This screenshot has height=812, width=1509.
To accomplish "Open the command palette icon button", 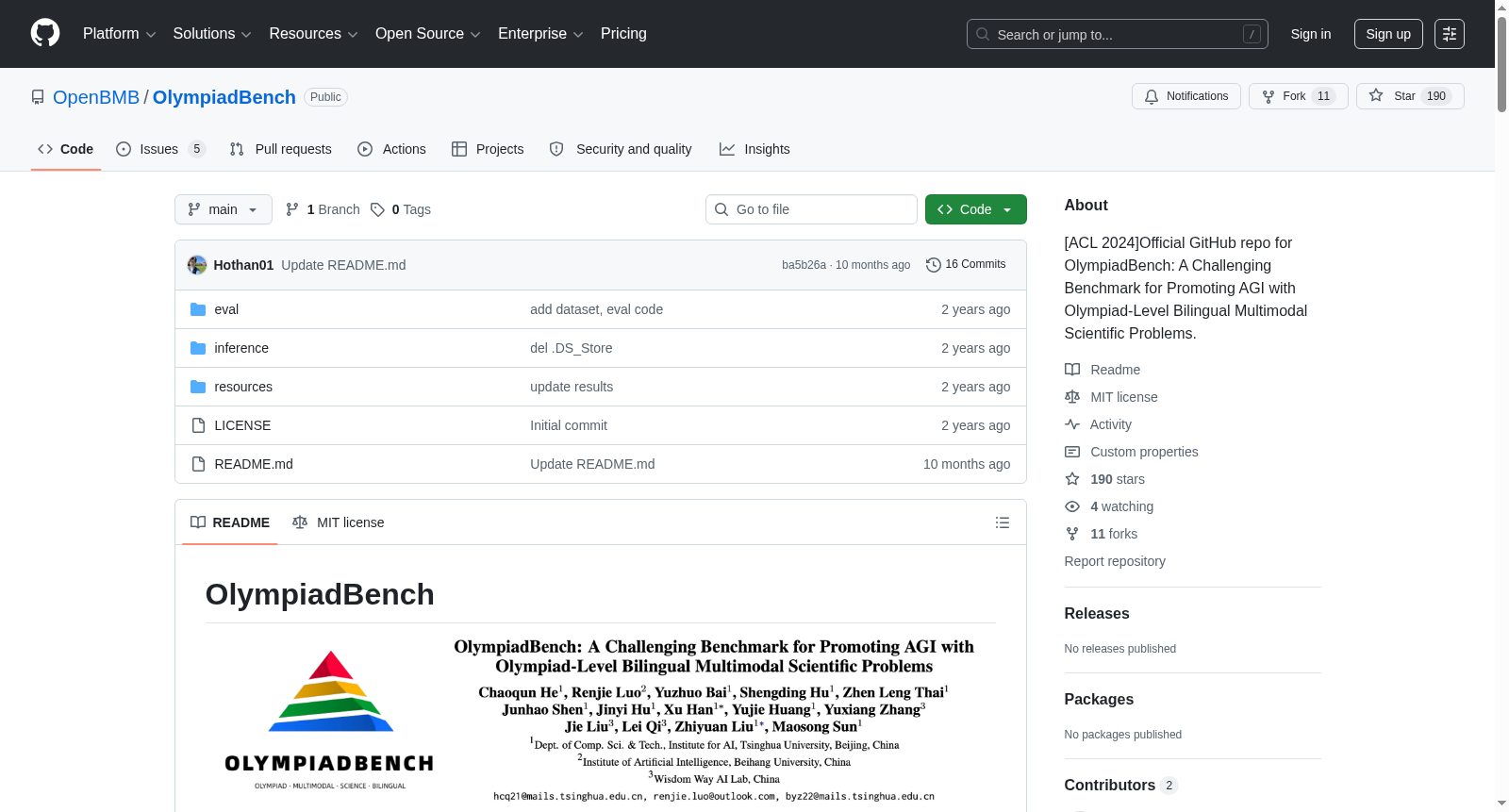I will tap(1450, 34).
